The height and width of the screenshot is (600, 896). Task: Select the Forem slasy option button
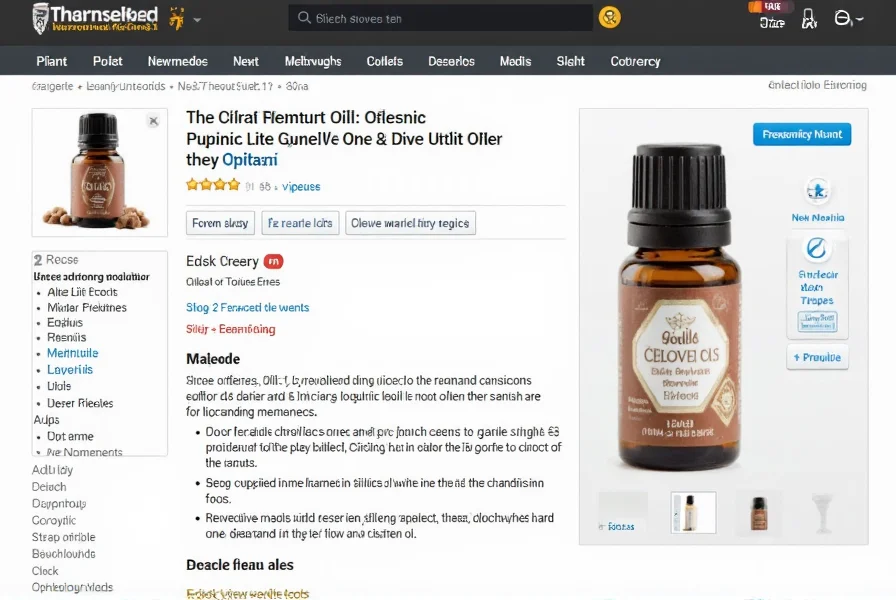220,223
